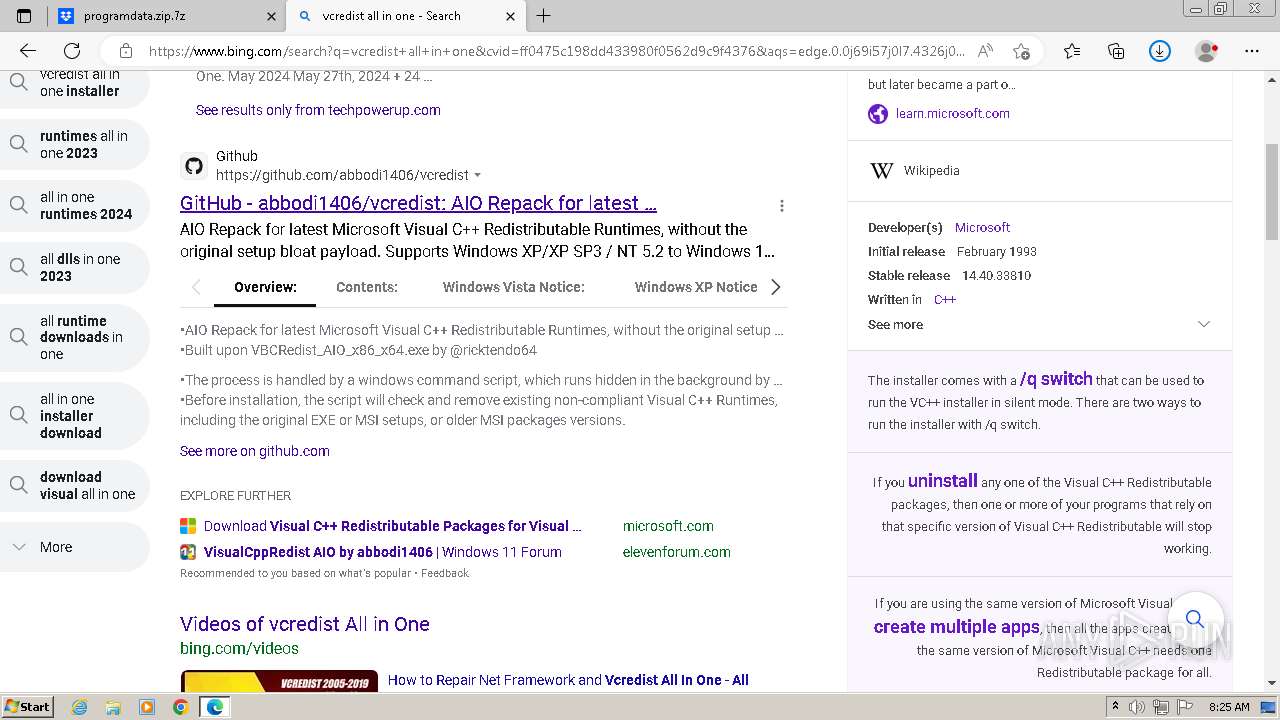Open How to Repair Net Framework video
Image resolution: width=1280 pixels, height=720 pixels.
click(568, 680)
